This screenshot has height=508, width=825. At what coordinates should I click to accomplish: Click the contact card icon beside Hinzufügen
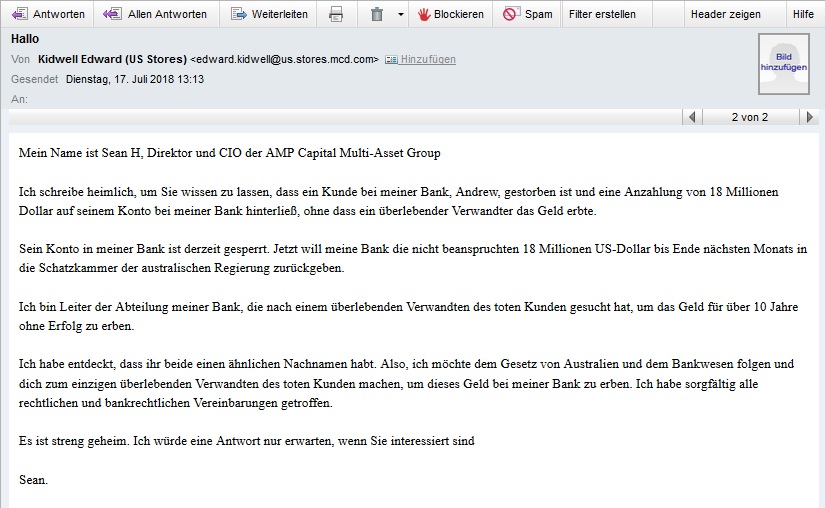[390, 60]
